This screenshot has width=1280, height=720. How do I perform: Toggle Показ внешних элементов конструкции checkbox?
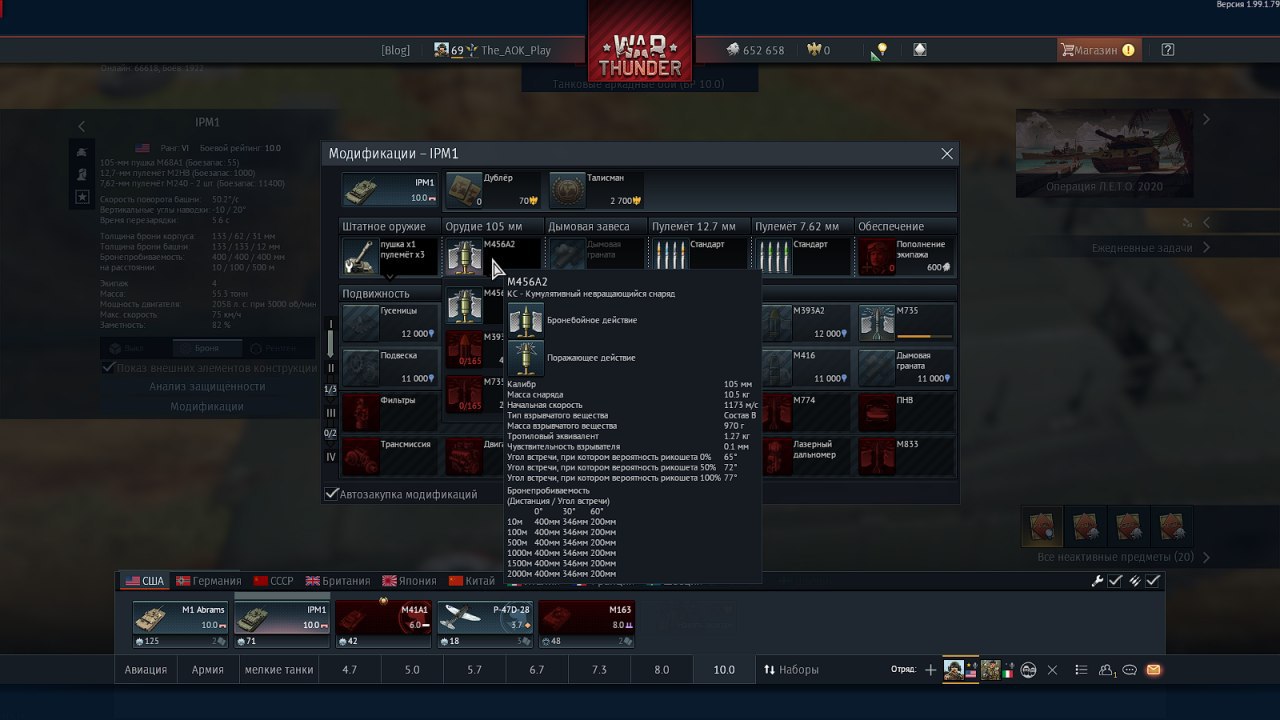108,367
